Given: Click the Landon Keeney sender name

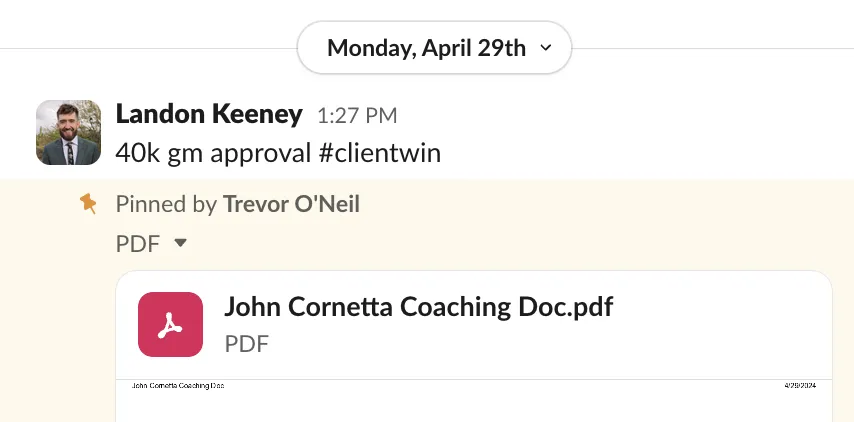Looking at the screenshot, I should (209, 114).
